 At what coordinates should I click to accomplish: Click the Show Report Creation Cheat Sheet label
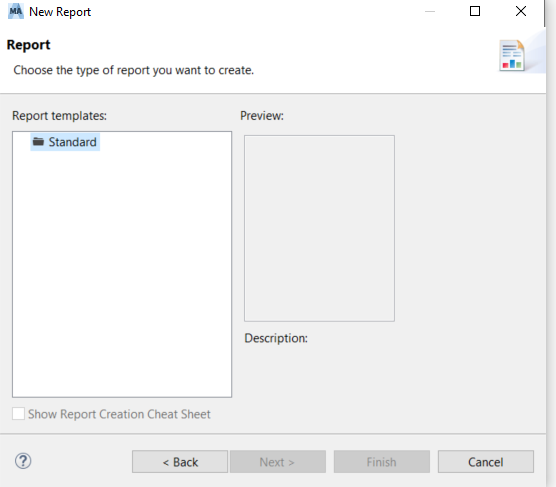coord(119,414)
